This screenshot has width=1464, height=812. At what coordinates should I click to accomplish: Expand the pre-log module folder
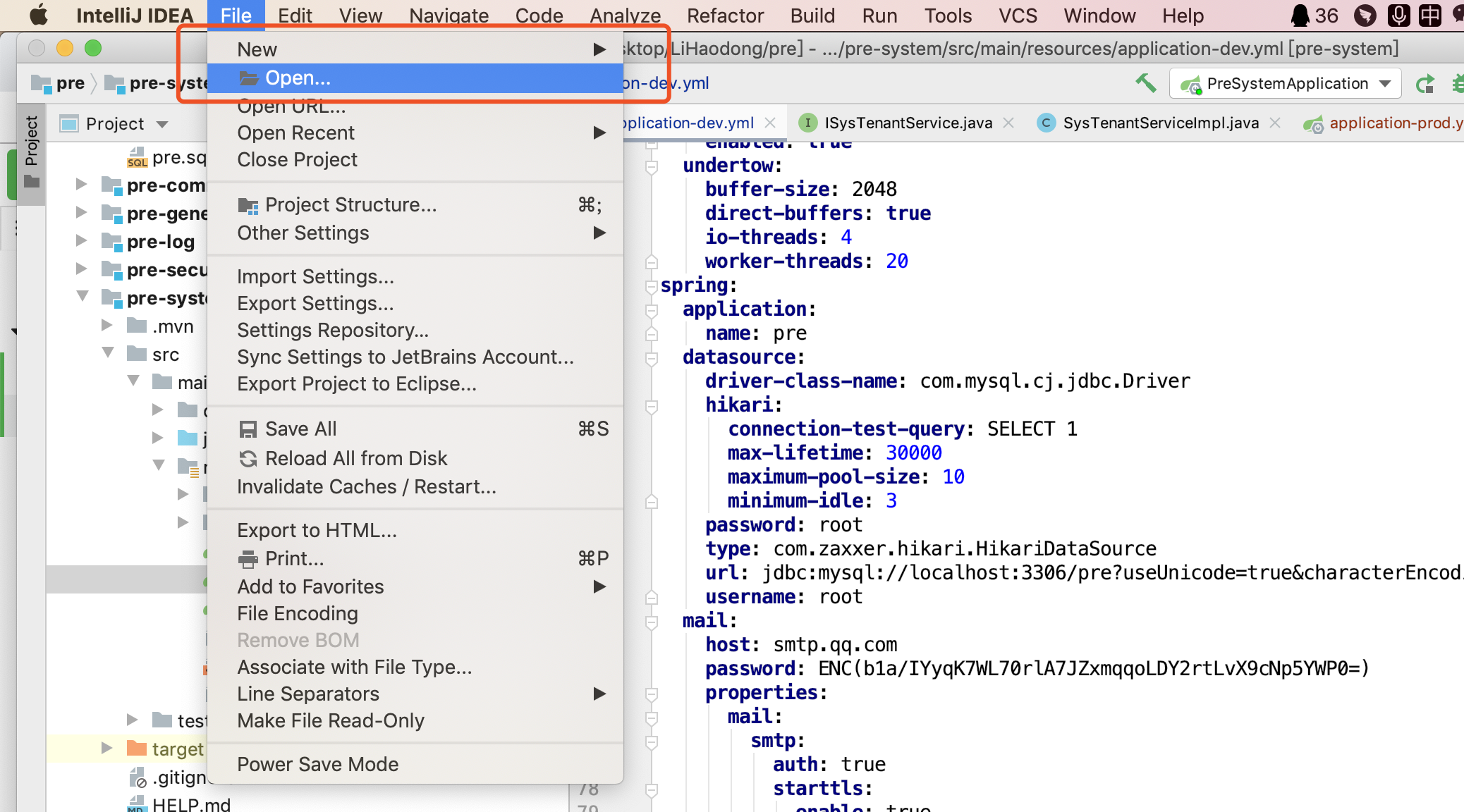click(81, 241)
